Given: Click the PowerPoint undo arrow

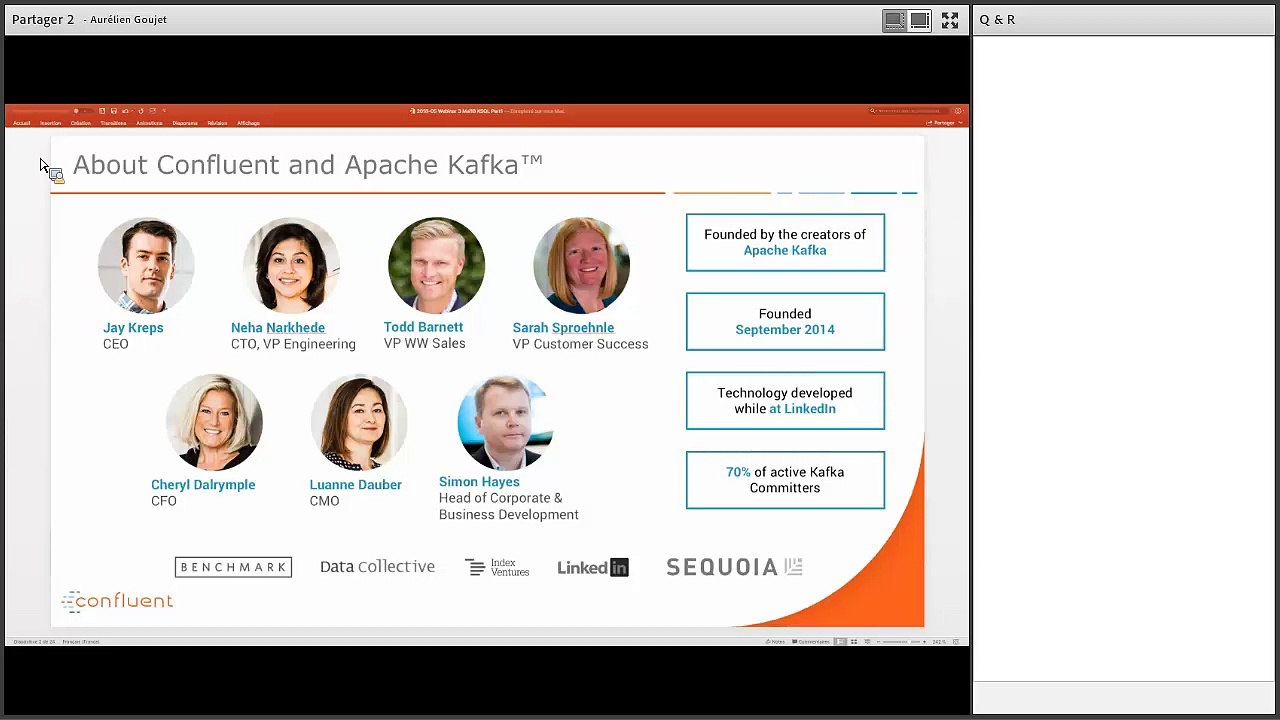Looking at the screenshot, I should [x=127, y=111].
